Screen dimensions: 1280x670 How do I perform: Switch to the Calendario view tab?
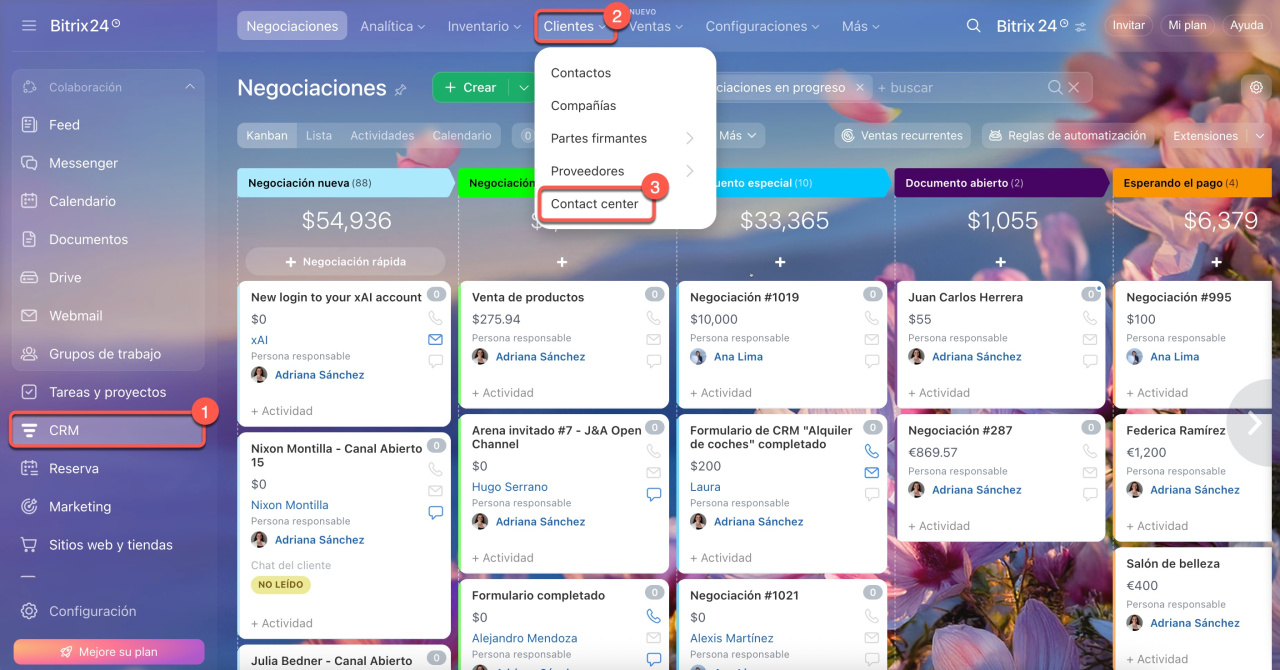point(462,135)
